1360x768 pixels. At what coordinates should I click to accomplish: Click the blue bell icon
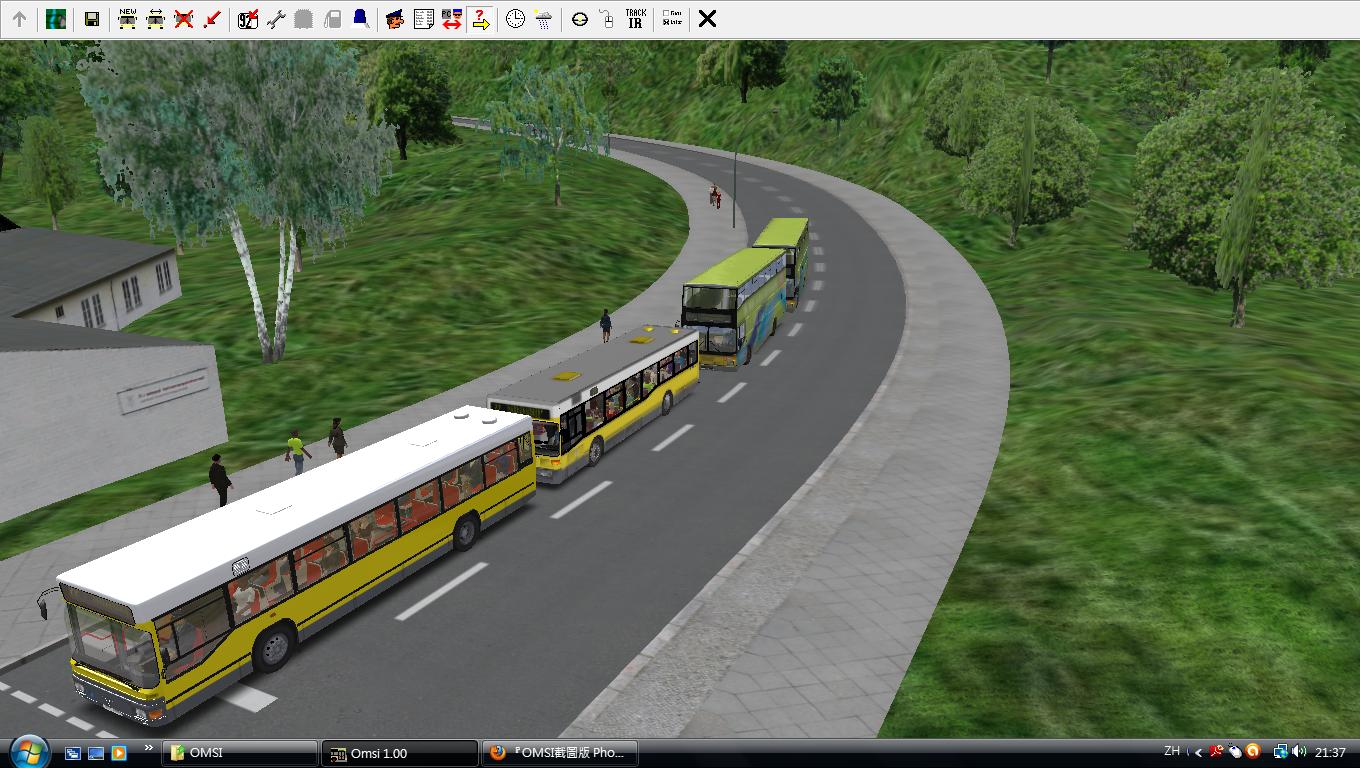click(x=361, y=19)
